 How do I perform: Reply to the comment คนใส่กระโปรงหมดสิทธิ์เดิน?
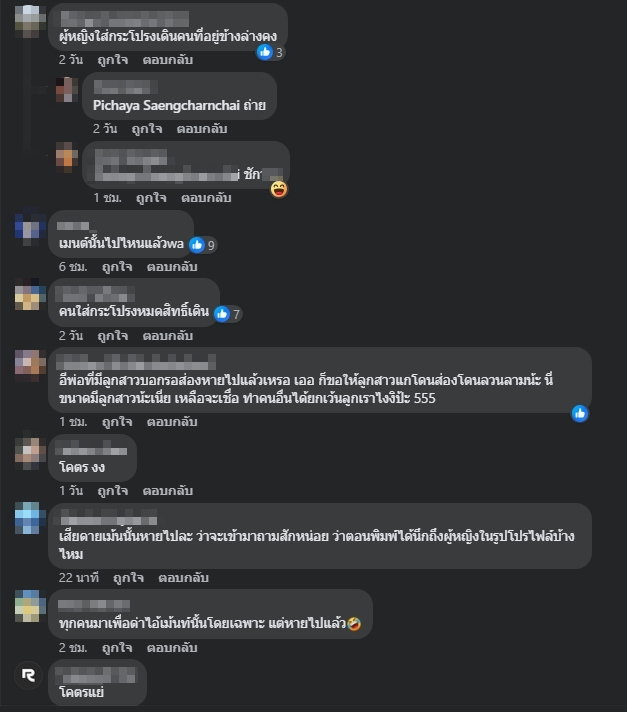point(168,336)
